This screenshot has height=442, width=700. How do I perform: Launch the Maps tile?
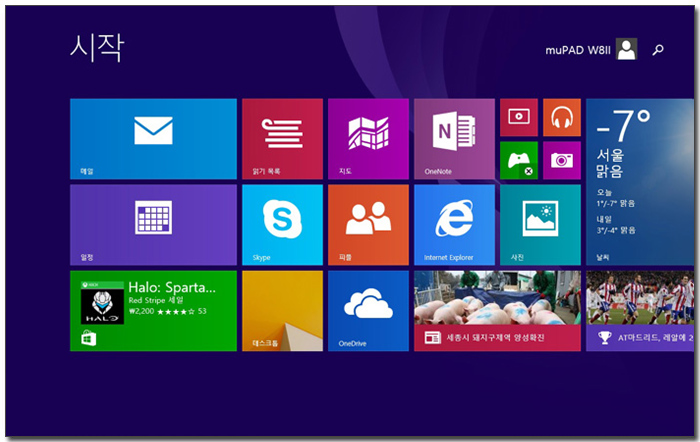click(368, 139)
